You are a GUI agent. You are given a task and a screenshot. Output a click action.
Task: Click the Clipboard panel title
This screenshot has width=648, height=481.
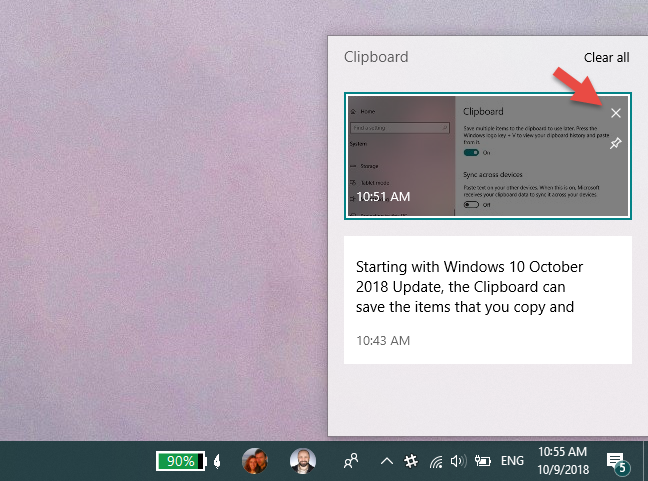pyautogui.click(x=376, y=57)
